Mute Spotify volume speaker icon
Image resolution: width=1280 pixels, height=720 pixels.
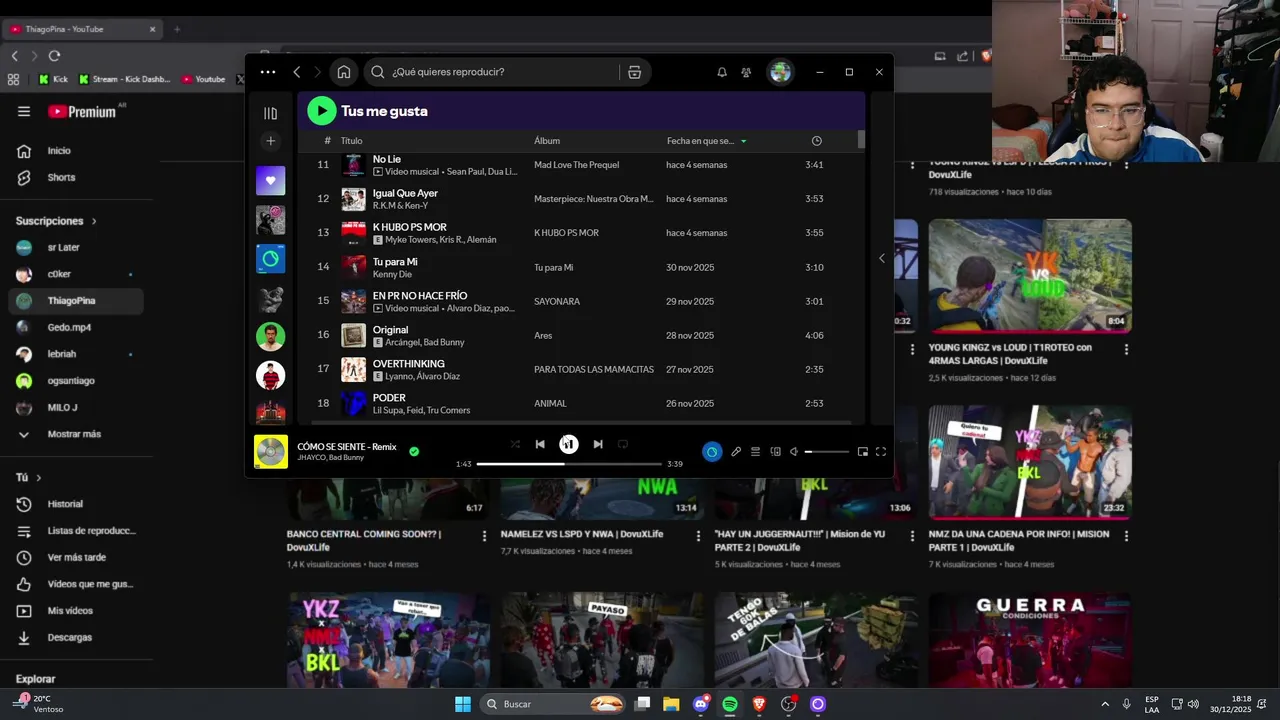[794, 452]
